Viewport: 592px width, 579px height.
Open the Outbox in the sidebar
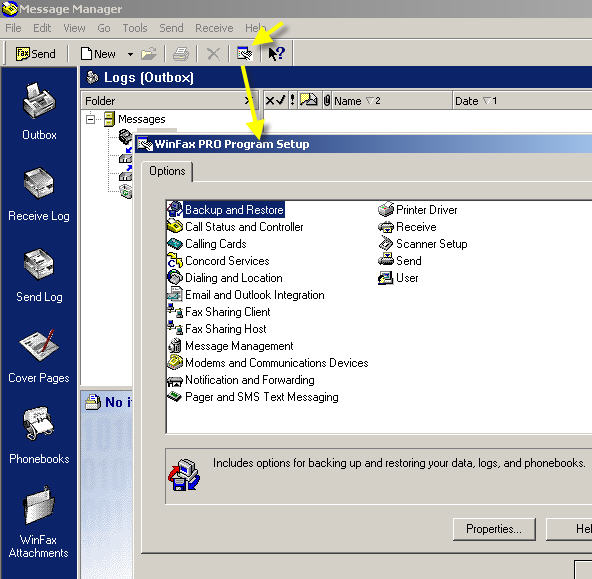click(x=39, y=112)
